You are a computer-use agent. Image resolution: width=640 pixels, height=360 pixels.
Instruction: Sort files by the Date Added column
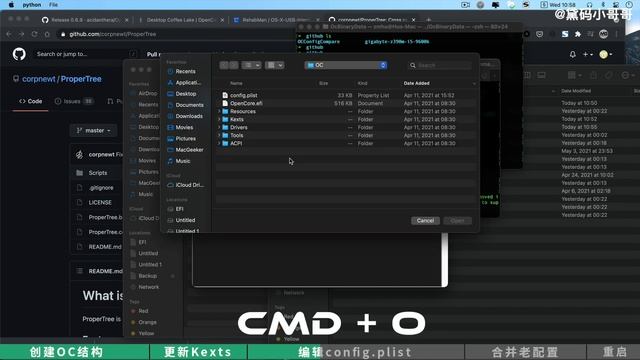pyautogui.click(x=416, y=83)
